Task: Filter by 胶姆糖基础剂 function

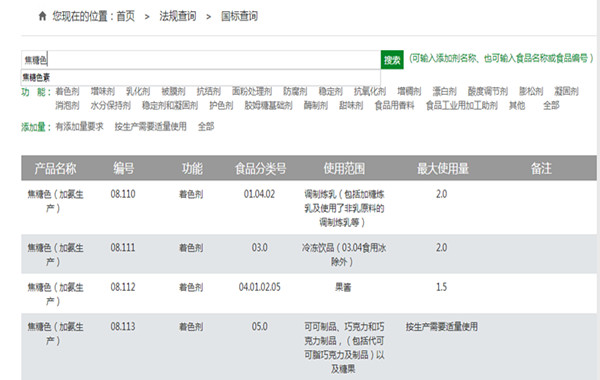Action: coord(268,105)
